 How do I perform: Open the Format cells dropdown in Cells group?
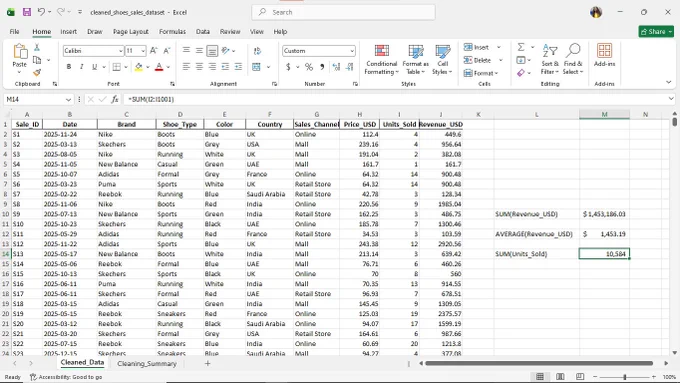[481, 73]
